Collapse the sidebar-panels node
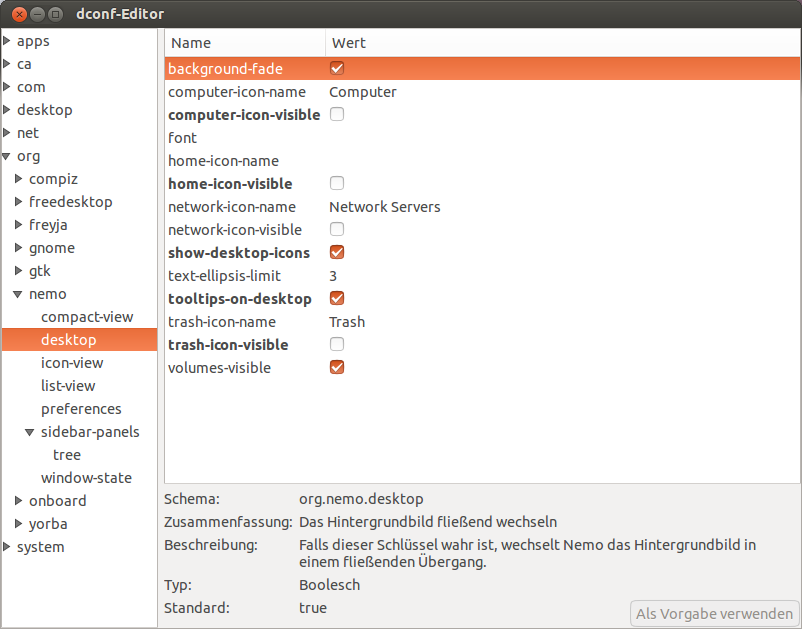The height and width of the screenshot is (629, 802). tap(30, 432)
